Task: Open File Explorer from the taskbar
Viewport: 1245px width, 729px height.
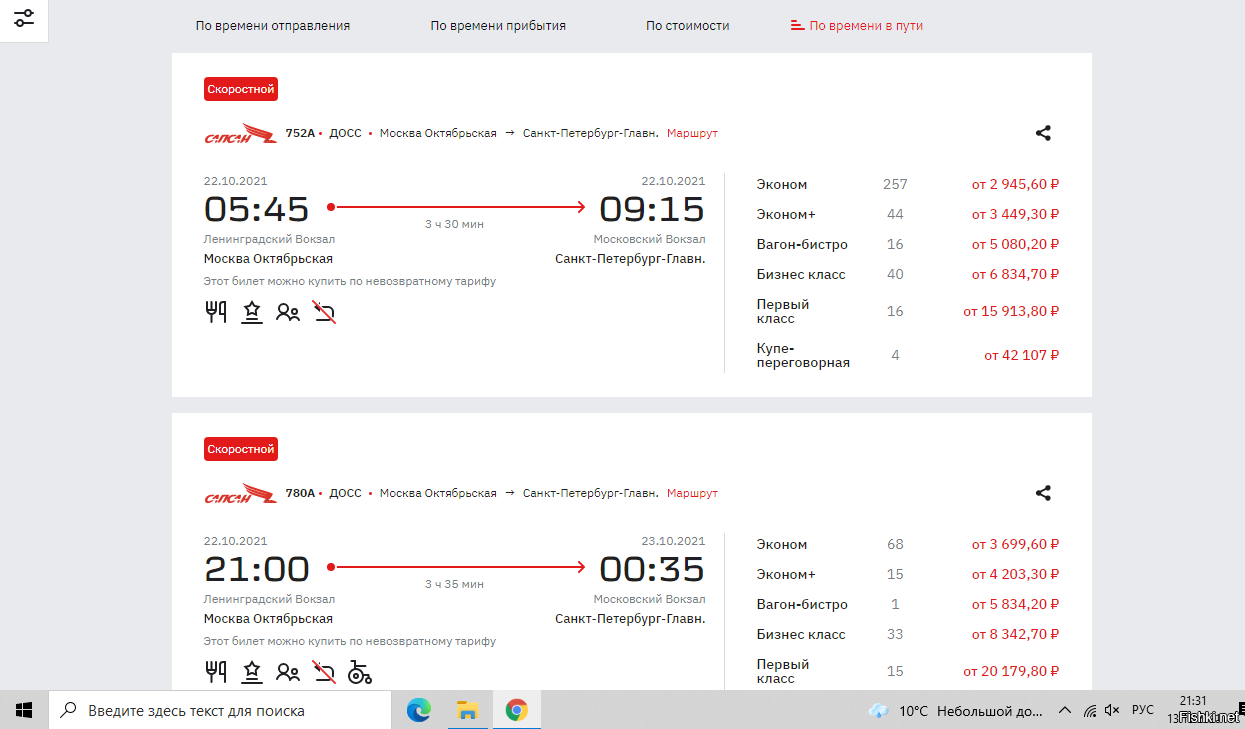Action: (467, 710)
